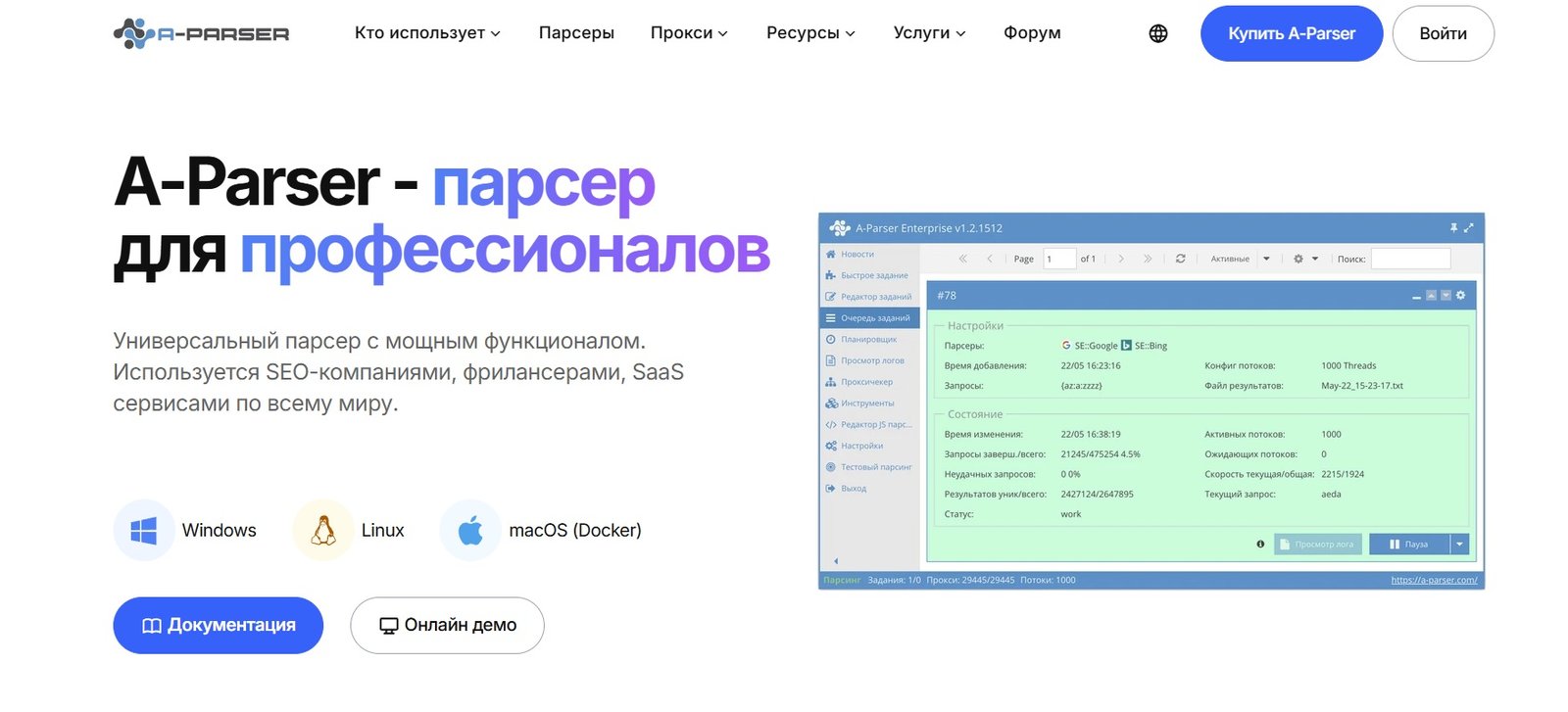The height and width of the screenshot is (712, 1568).
Task: Click the "2427124/2647895" results value
Action: [x=1097, y=495]
